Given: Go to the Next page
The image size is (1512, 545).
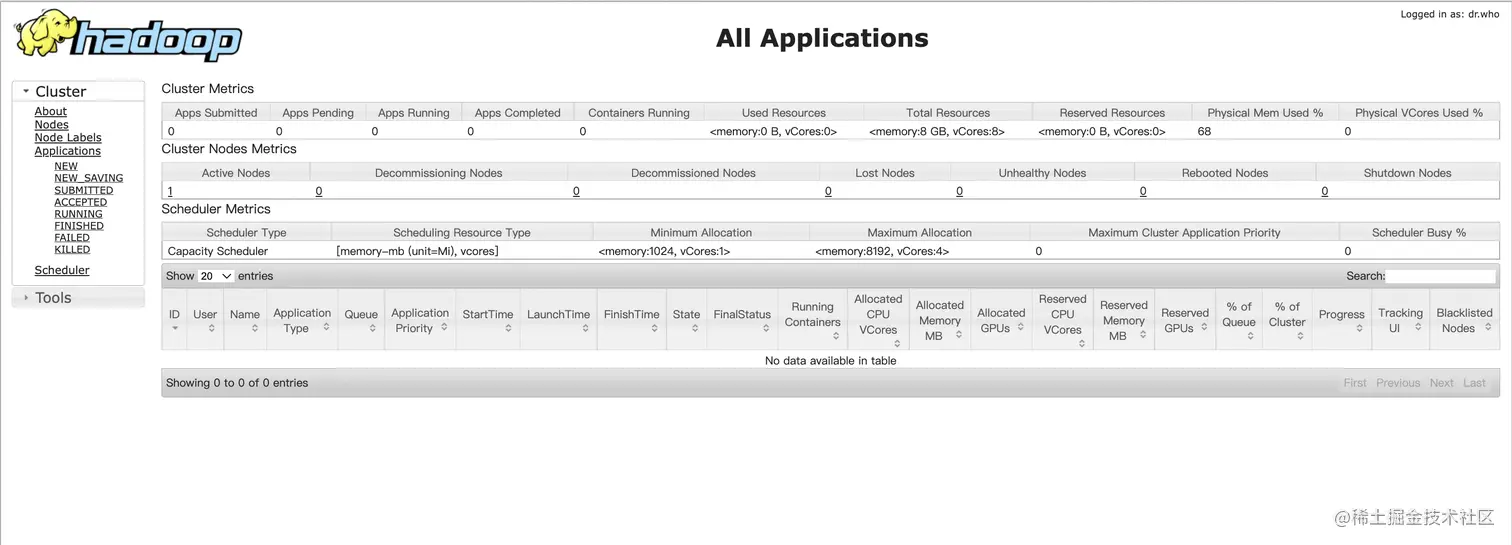Looking at the screenshot, I should [x=1442, y=383].
